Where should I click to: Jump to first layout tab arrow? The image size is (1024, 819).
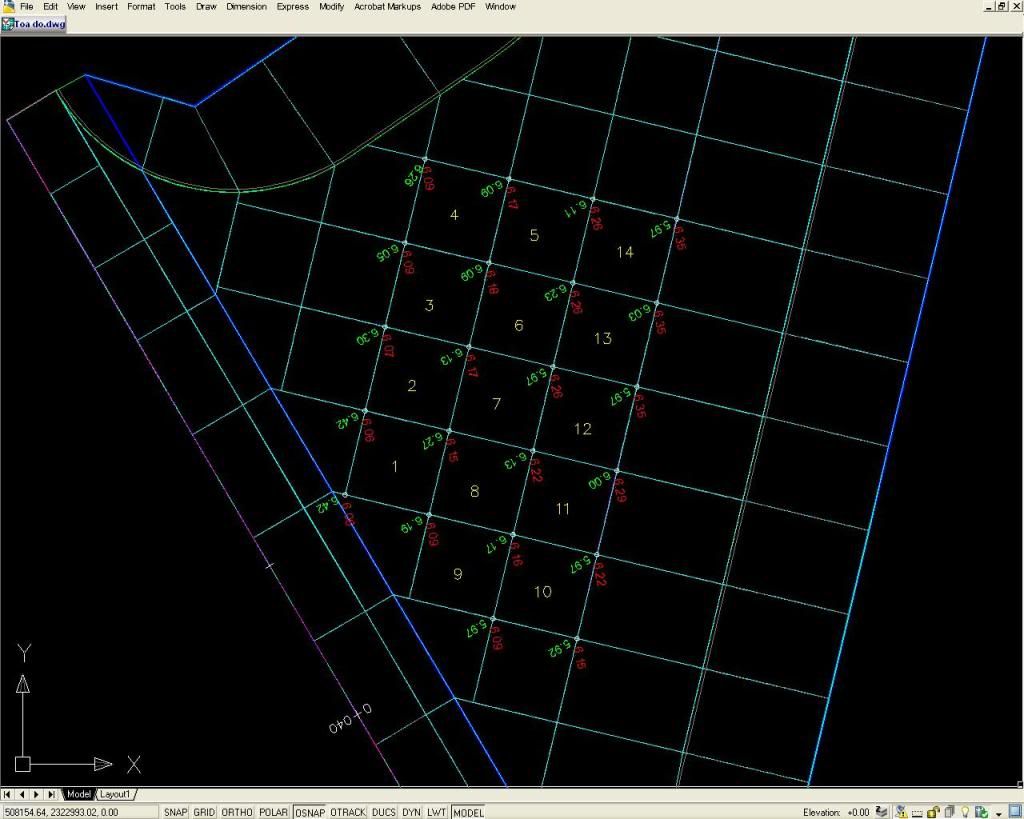coord(7,794)
